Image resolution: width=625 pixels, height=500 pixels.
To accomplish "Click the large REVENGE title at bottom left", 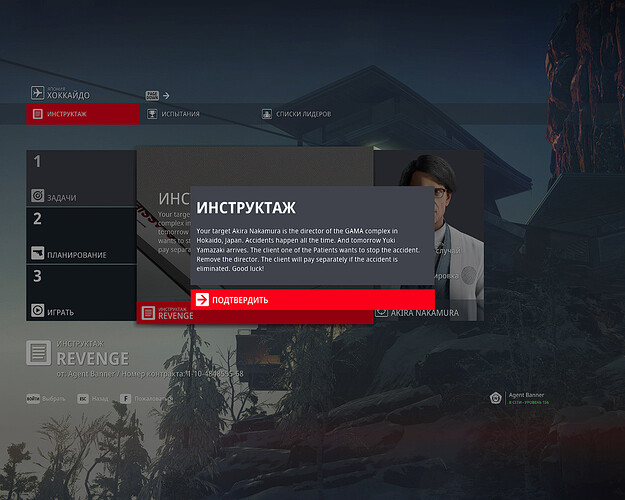I will coord(93,359).
